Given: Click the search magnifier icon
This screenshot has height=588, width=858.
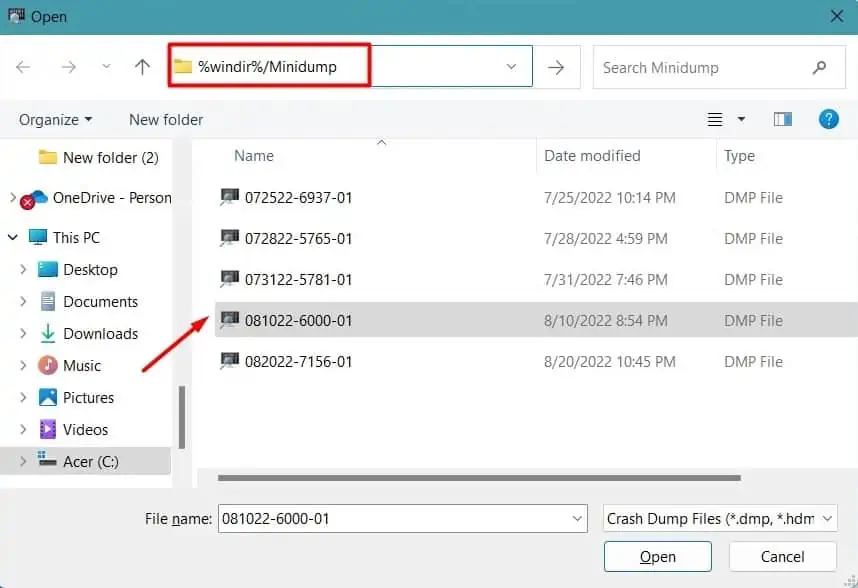Looking at the screenshot, I should [x=819, y=67].
